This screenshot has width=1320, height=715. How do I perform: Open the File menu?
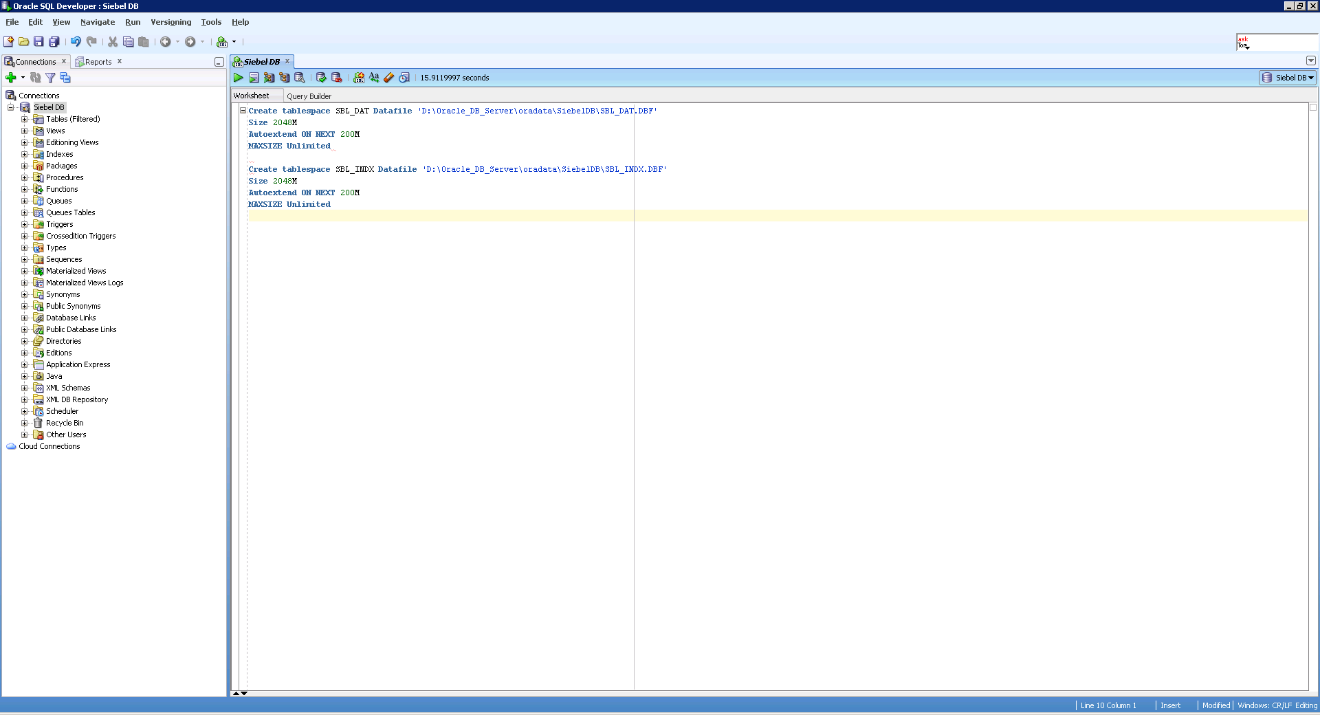(x=12, y=21)
